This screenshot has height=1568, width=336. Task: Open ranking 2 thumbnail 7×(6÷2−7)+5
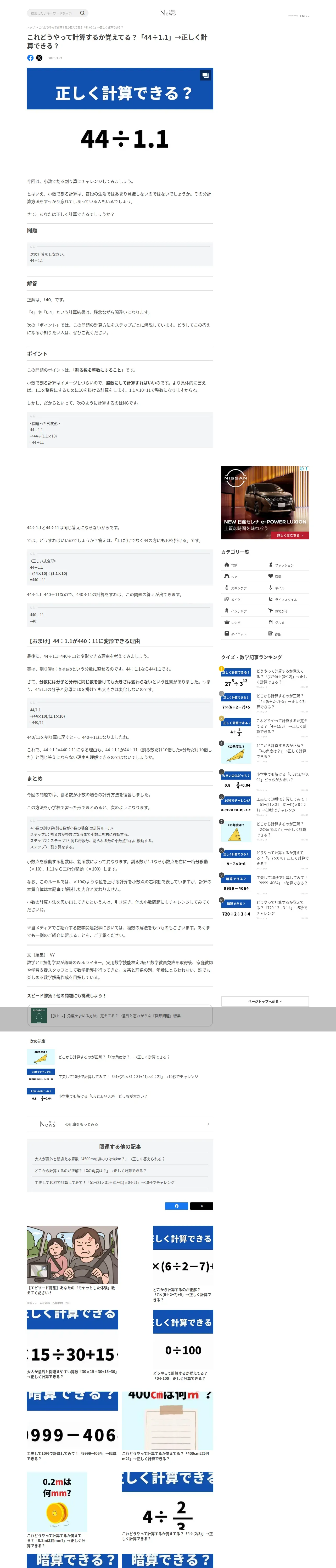click(236, 703)
